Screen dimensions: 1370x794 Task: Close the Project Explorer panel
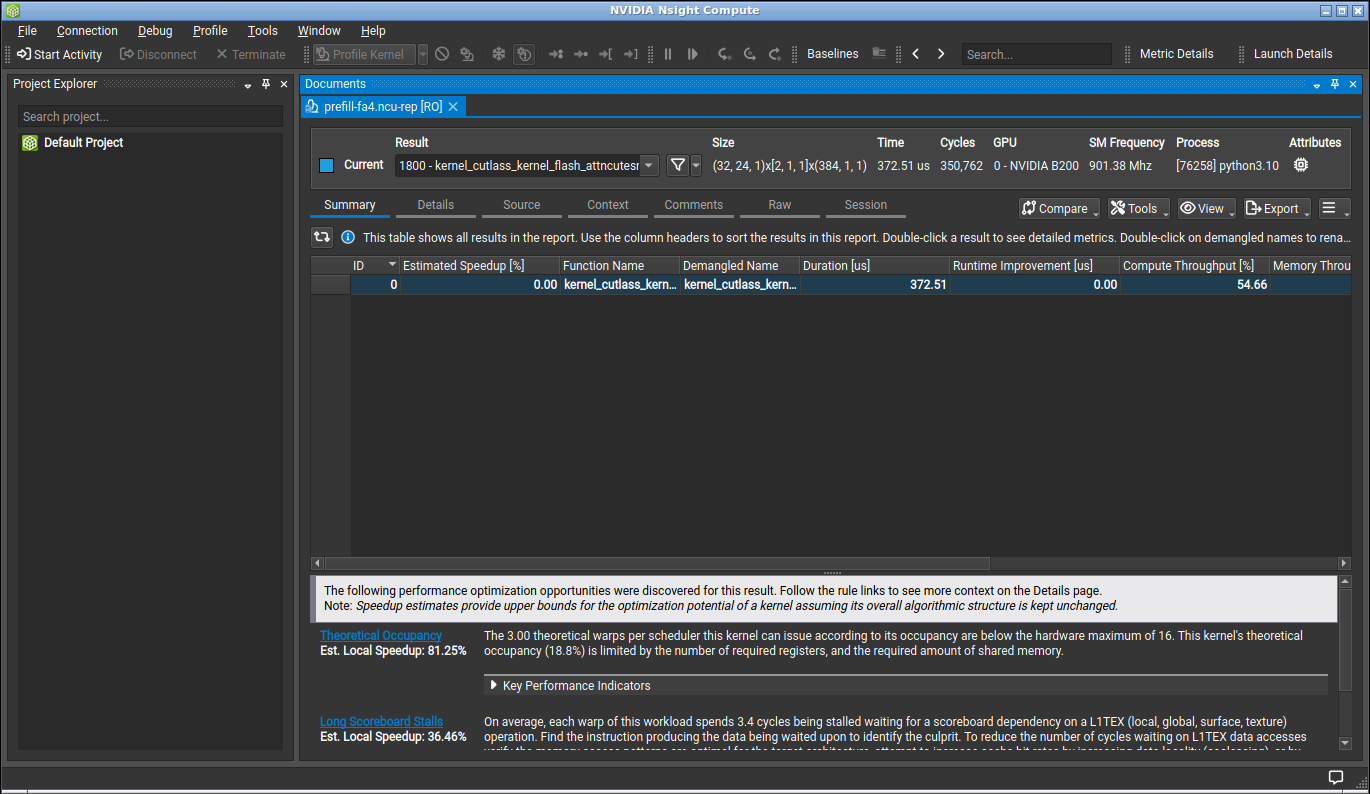tap(283, 84)
